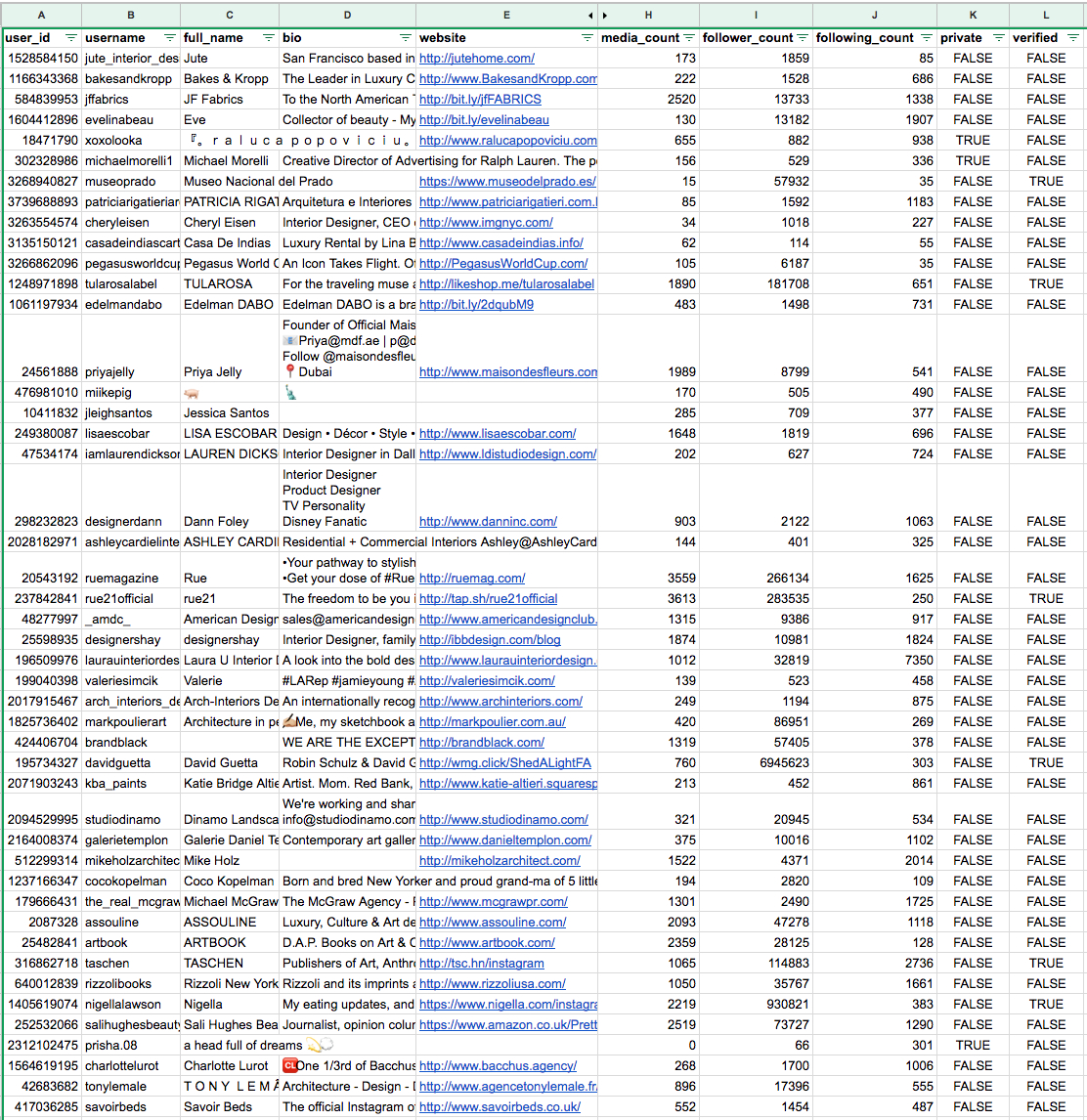This screenshot has height=1120, width=1087.
Task: Open the filter icon for user_id column
Action: pyautogui.click(x=70, y=38)
